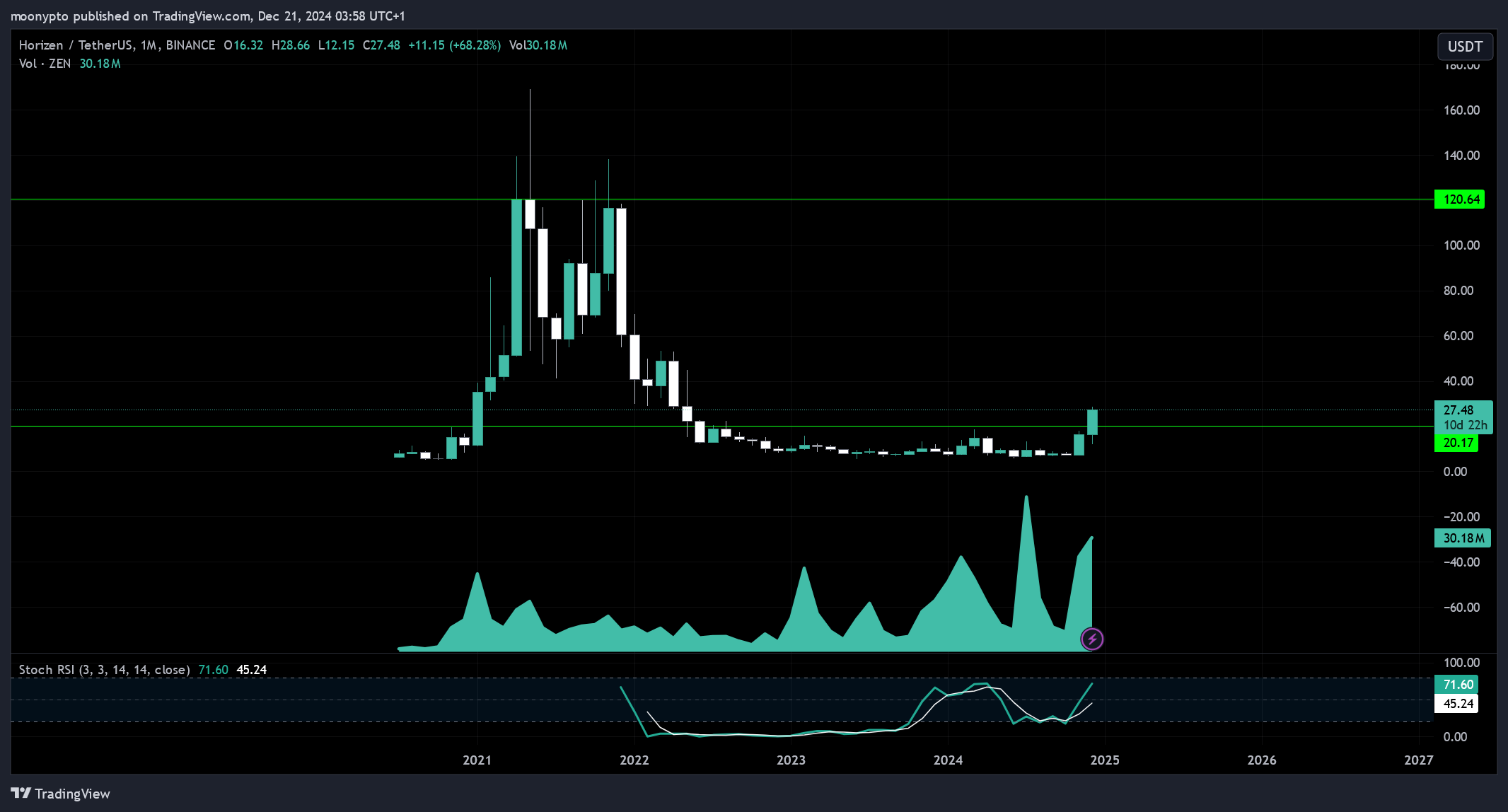The width and height of the screenshot is (1508, 812).
Task: Click the purple lightning bolt icon
Action: click(x=1092, y=639)
